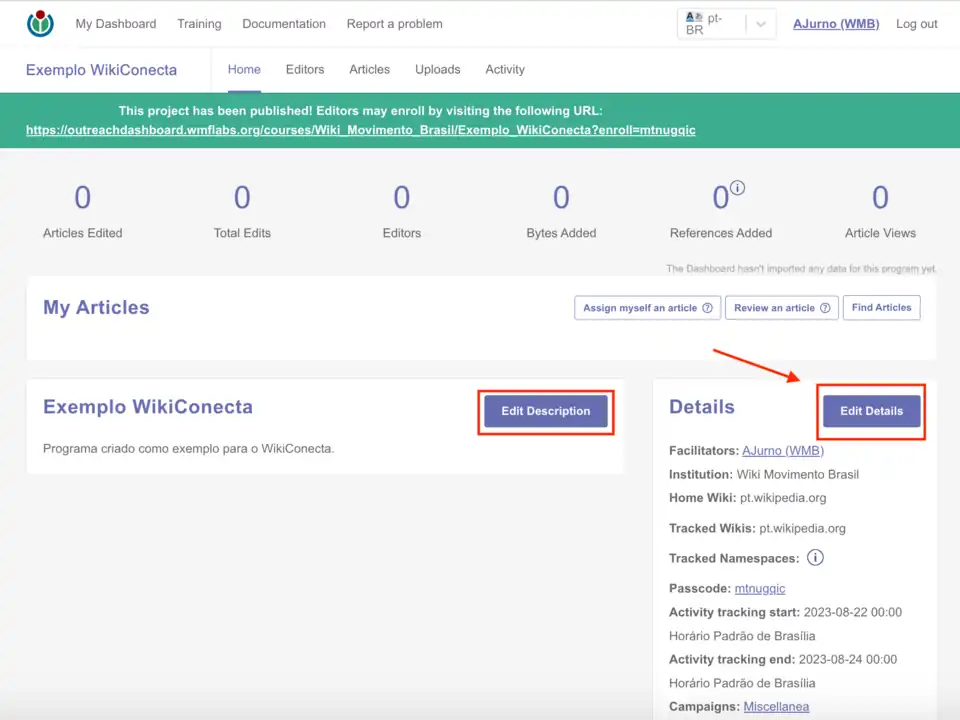Click info icon next to References Added
This screenshot has height=720, width=960.
[x=738, y=188]
